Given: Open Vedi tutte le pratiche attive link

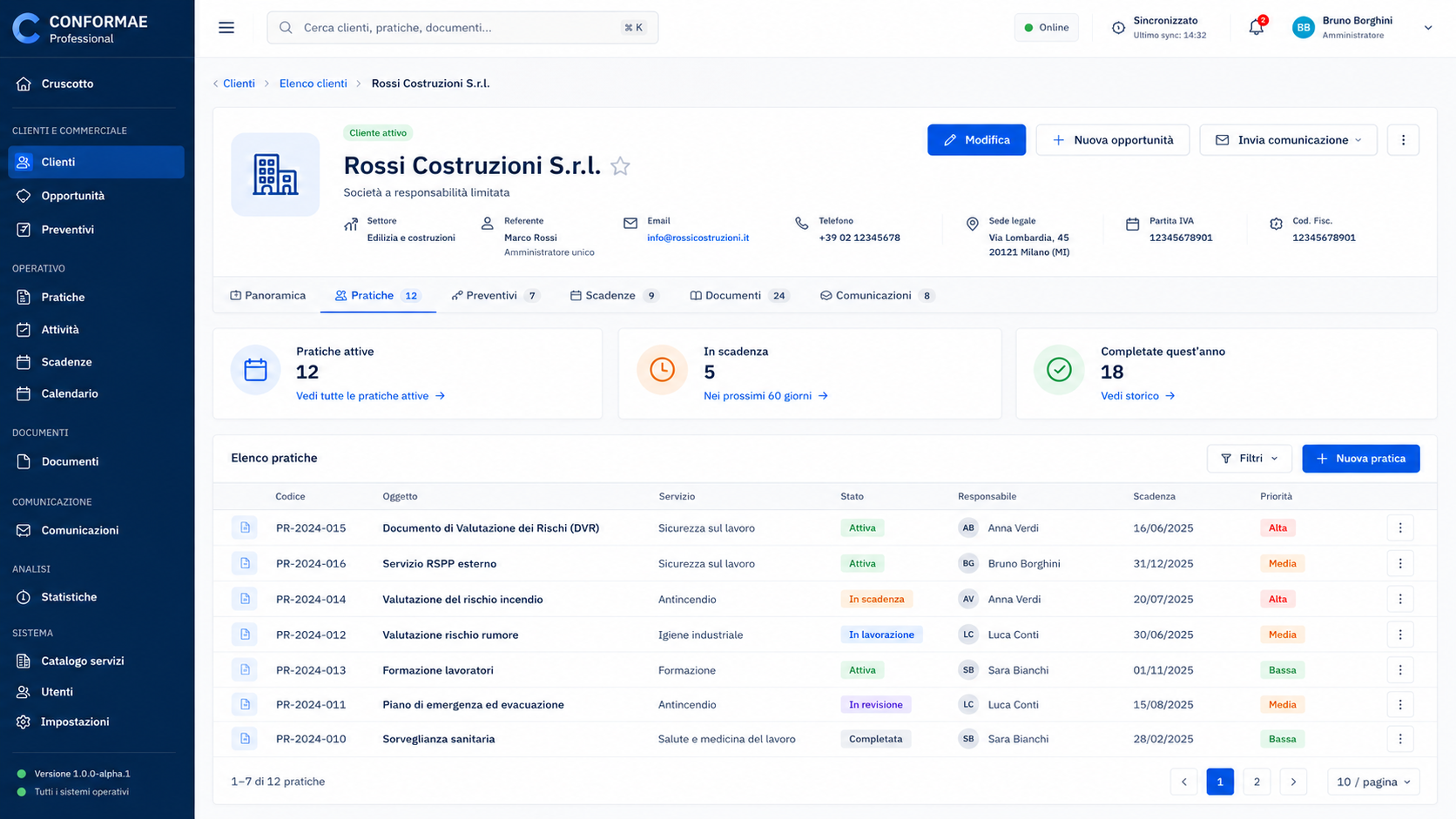Looking at the screenshot, I should (x=371, y=396).
